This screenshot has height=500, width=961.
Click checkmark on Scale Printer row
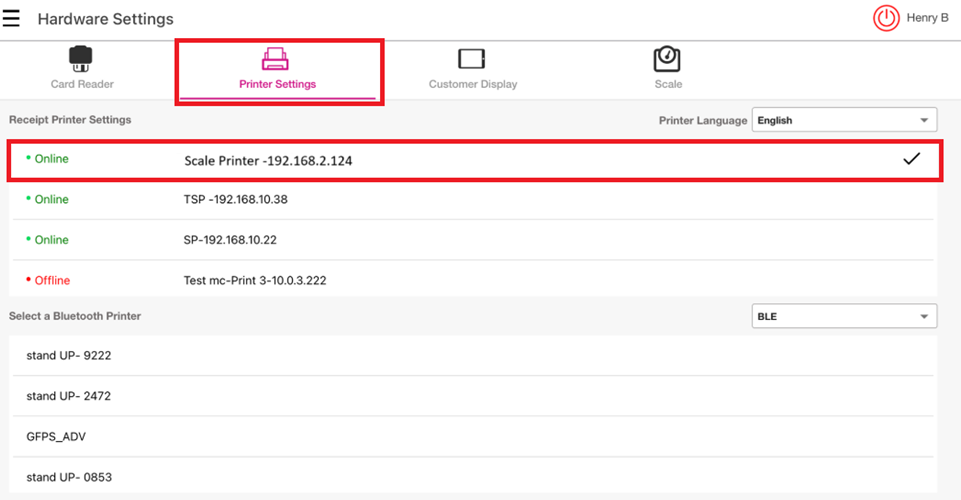tap(911, 159)
